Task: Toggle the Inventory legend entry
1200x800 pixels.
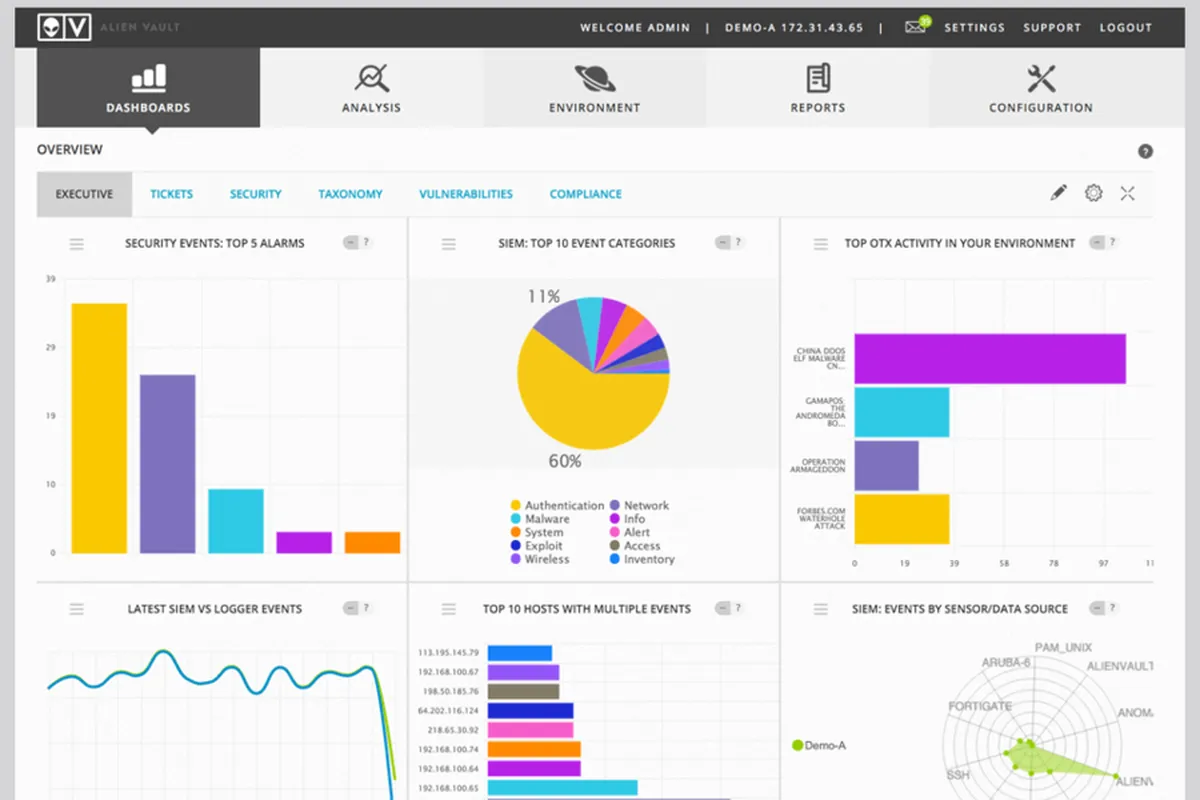Action: tap(642, 559)
